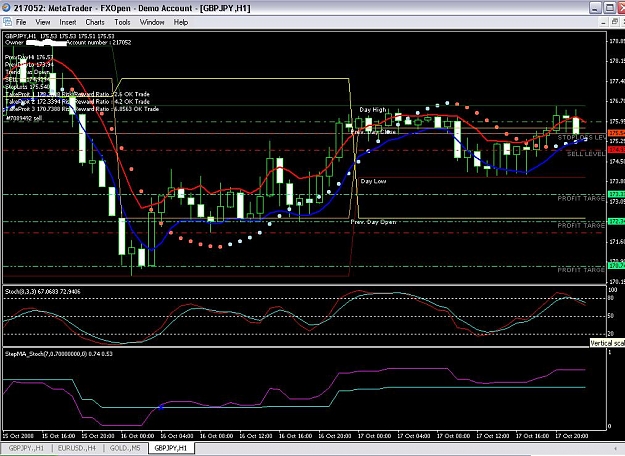Minimize the MetaTrader window
The height and width of the screenshot is (456, 625).
click(595, 8)
